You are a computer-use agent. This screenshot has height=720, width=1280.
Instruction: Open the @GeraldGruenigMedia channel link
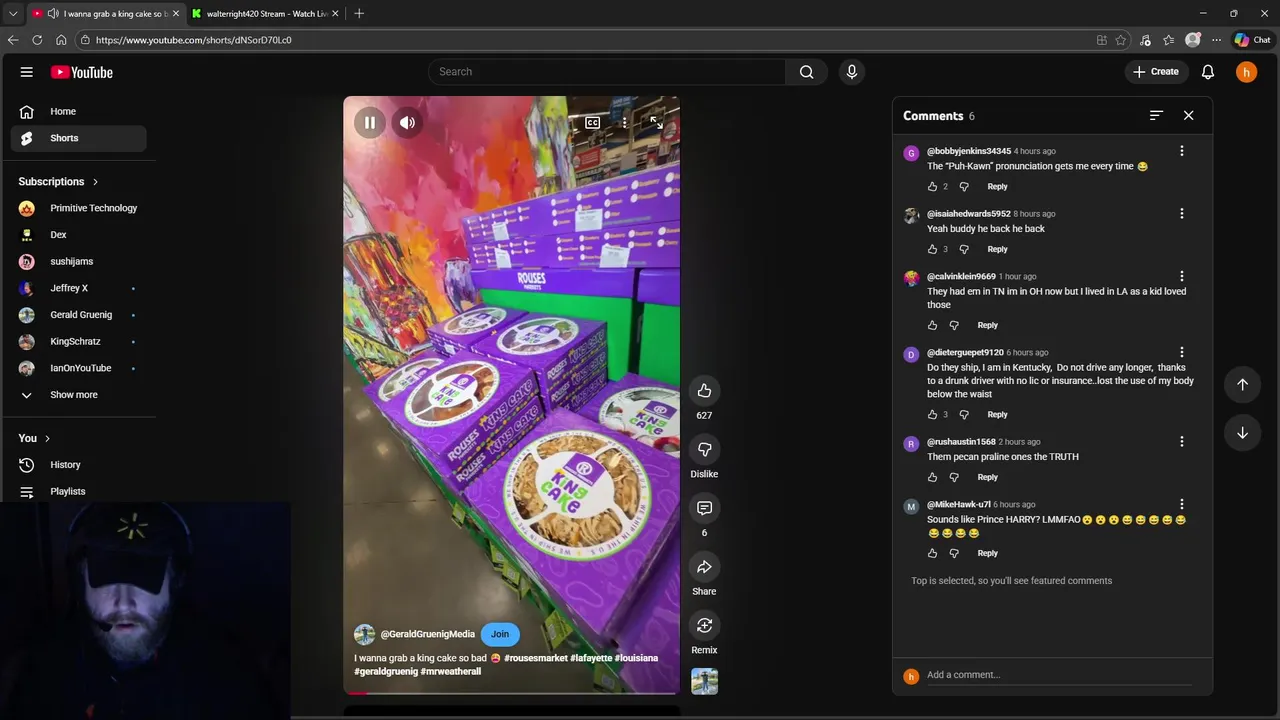pos(427,634)
